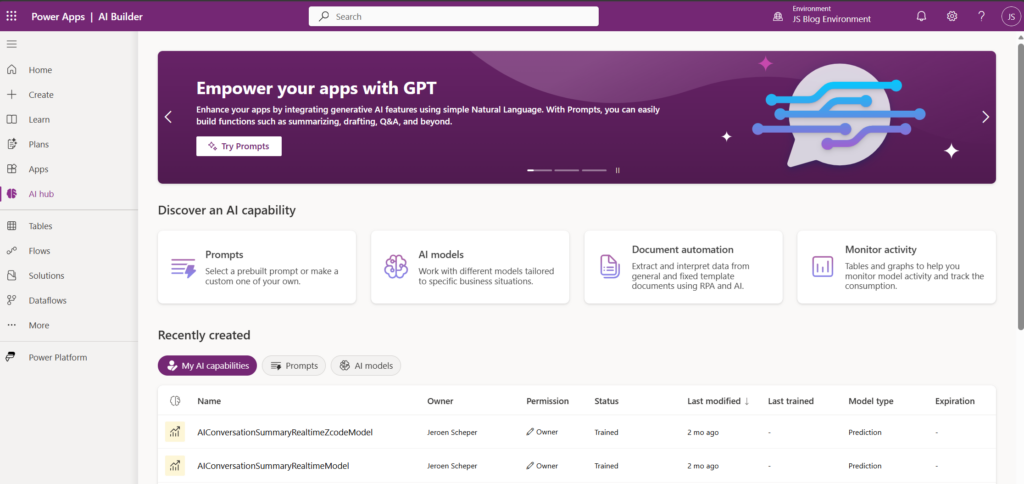Click the Try Prompts button
The image size is (1024, 484).
(x=238, y=146)
